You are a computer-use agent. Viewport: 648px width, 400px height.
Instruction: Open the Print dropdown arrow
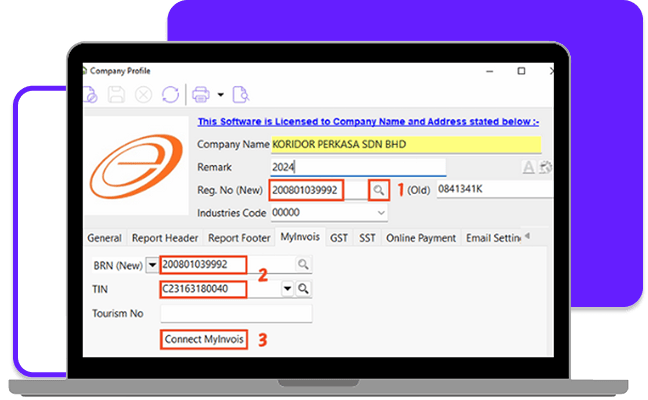point(221,95)
